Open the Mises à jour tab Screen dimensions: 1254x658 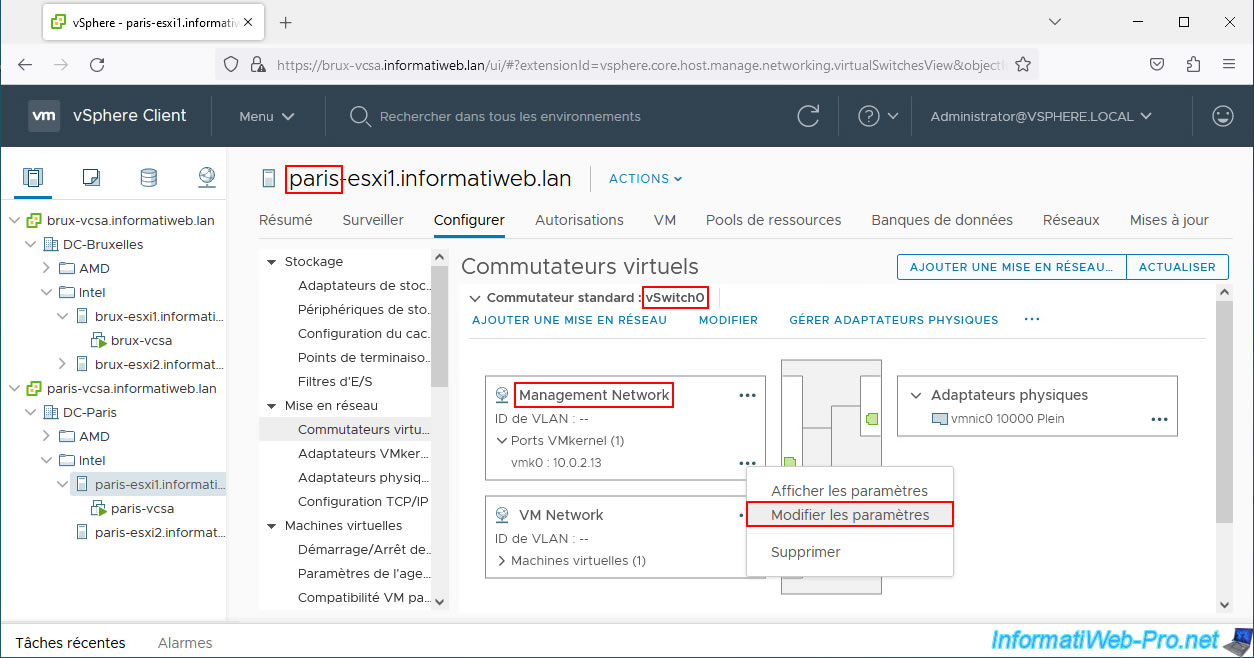click(1169, 220)
